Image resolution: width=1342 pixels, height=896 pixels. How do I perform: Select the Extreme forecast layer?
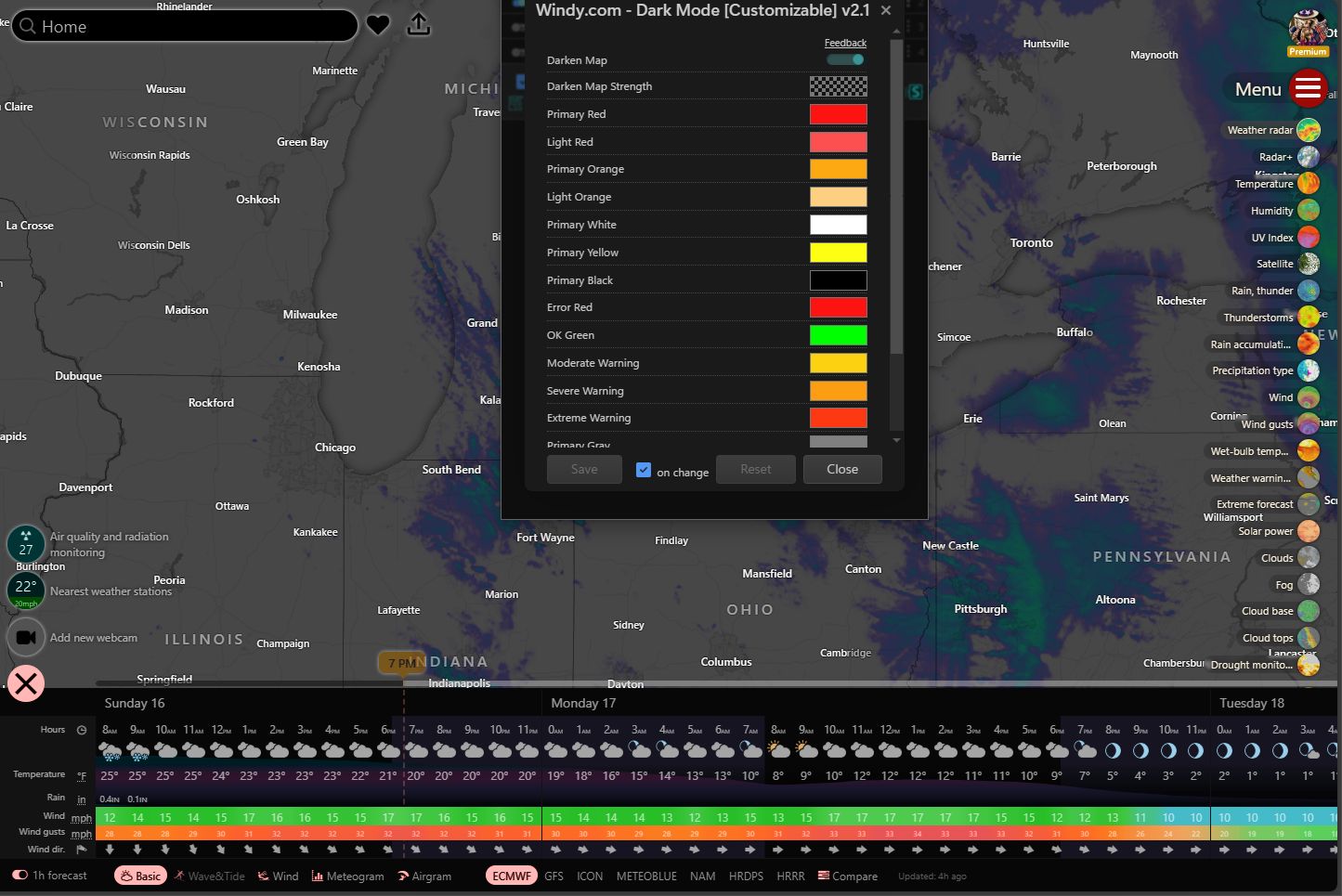tap(1309, 504)
